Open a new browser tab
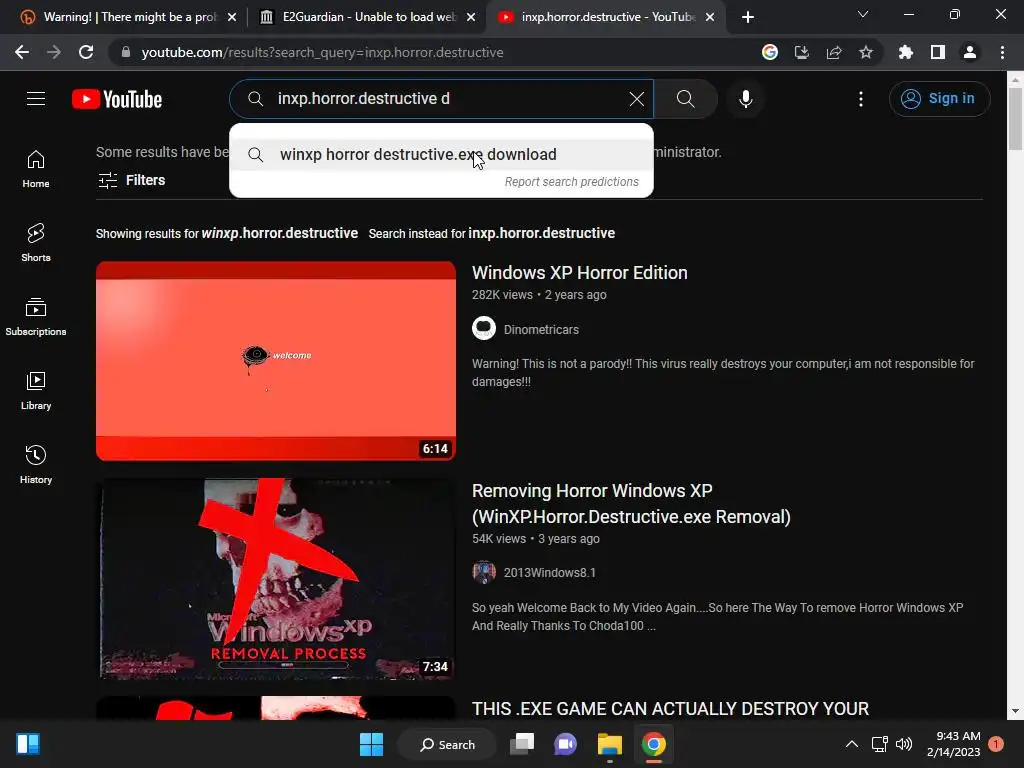This screenshot has width=1024, height=768. pyautogui.click(x=748, y=17)
